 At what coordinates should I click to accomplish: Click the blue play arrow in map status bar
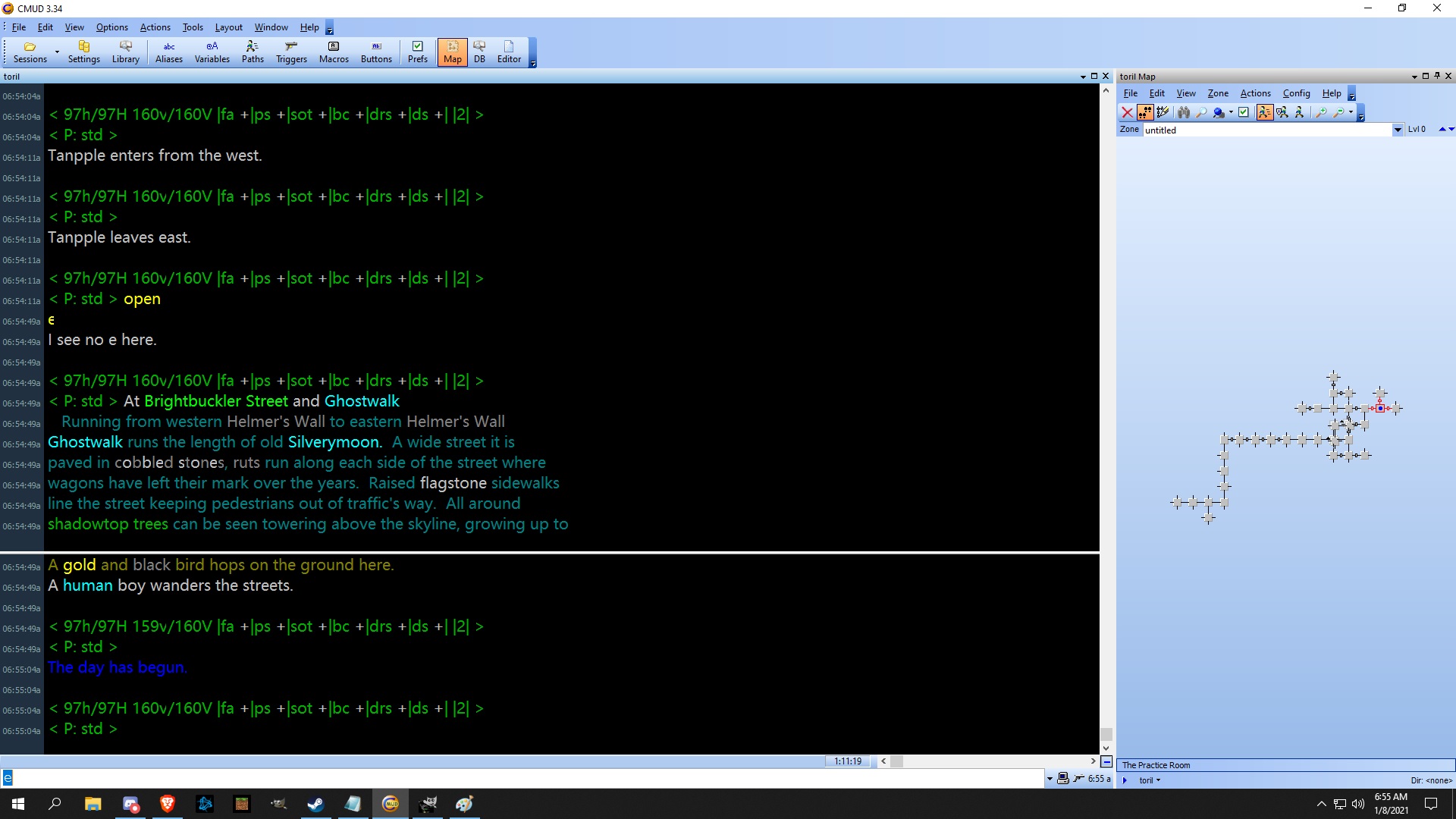pos(1125,780)
